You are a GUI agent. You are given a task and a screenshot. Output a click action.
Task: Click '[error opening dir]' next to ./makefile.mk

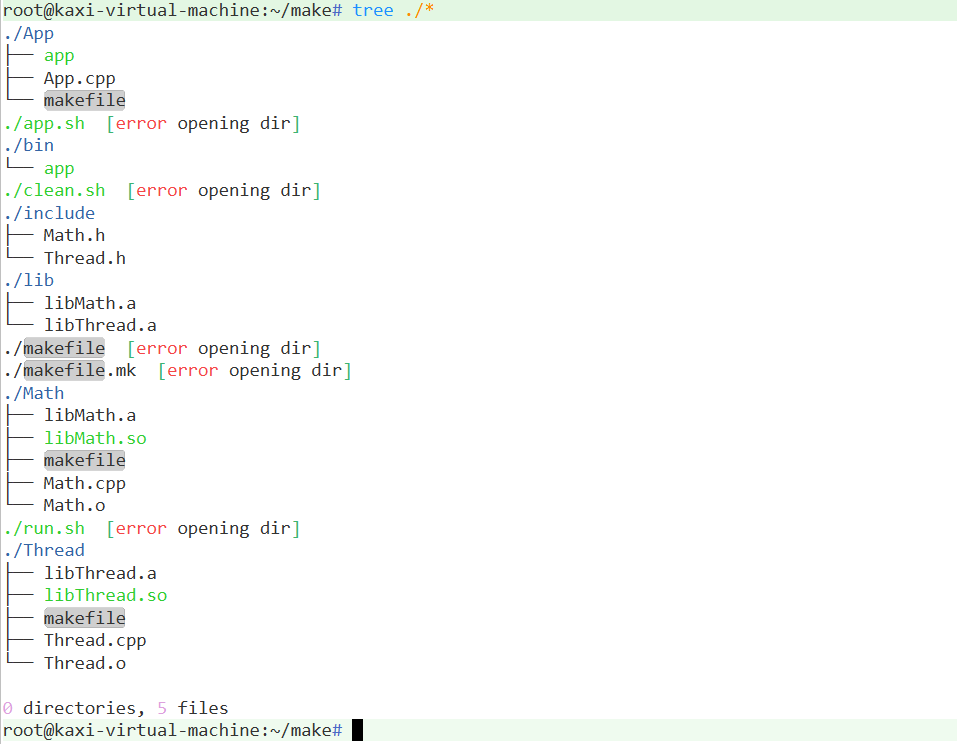click(x=255, y=370)
